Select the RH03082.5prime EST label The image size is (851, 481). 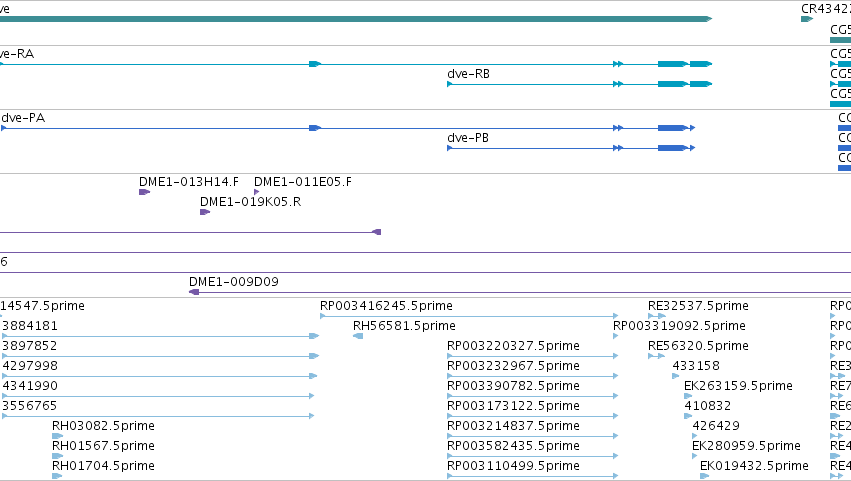[x=103, y=426]
